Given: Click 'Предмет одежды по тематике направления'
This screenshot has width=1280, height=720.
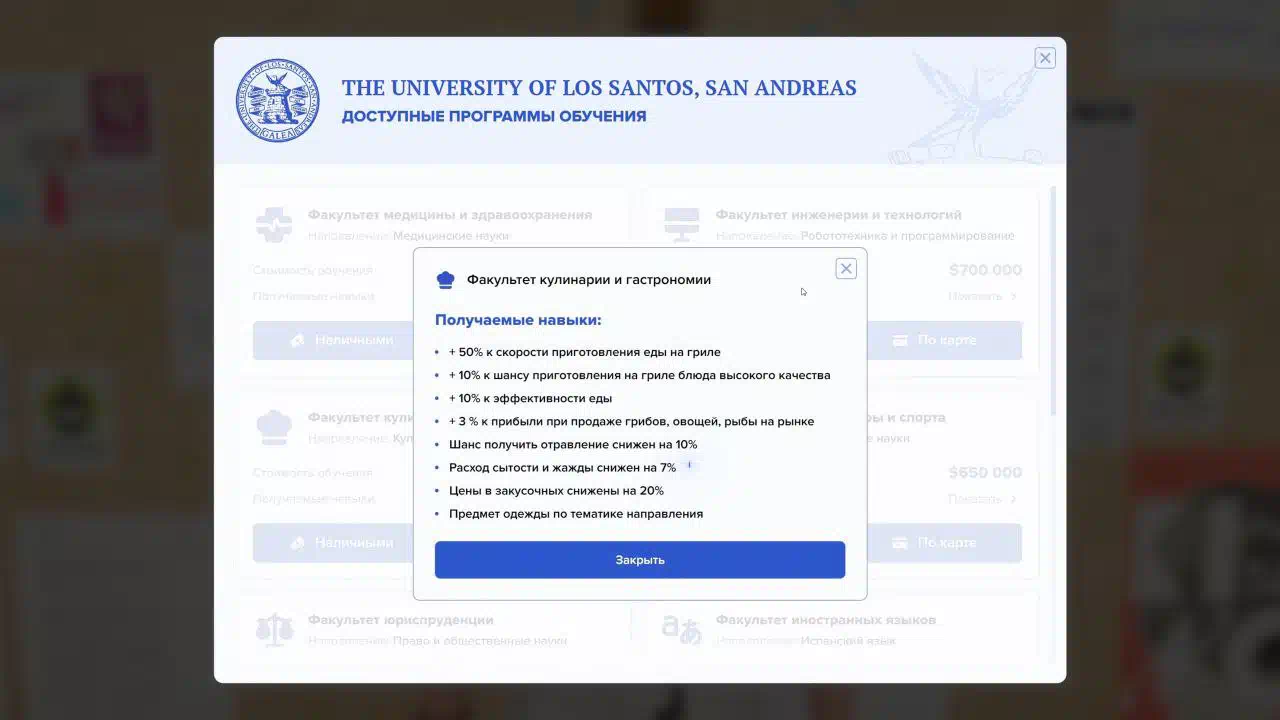Looking at the screenshot, I should (x=576, y=513).
